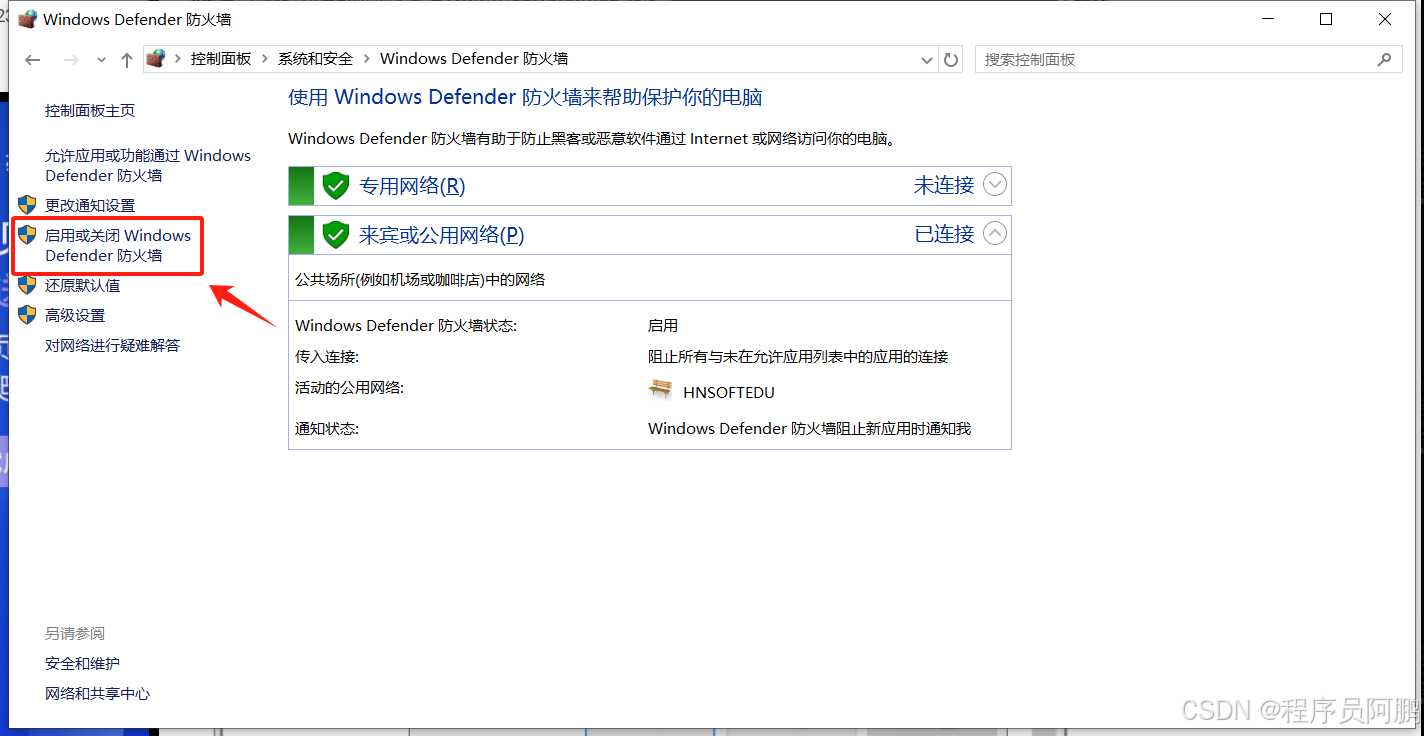1424x736 pixels.
Task: Maximize the Windows Defender 防火墙 window
Action: pyautogui.click(x=1326, y=19)
